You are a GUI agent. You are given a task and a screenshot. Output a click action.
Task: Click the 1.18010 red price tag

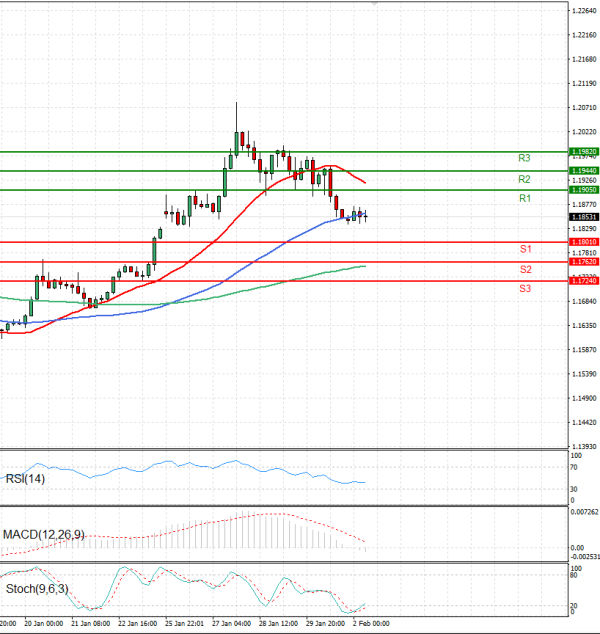pyautogui.click(x=584, y=242)
